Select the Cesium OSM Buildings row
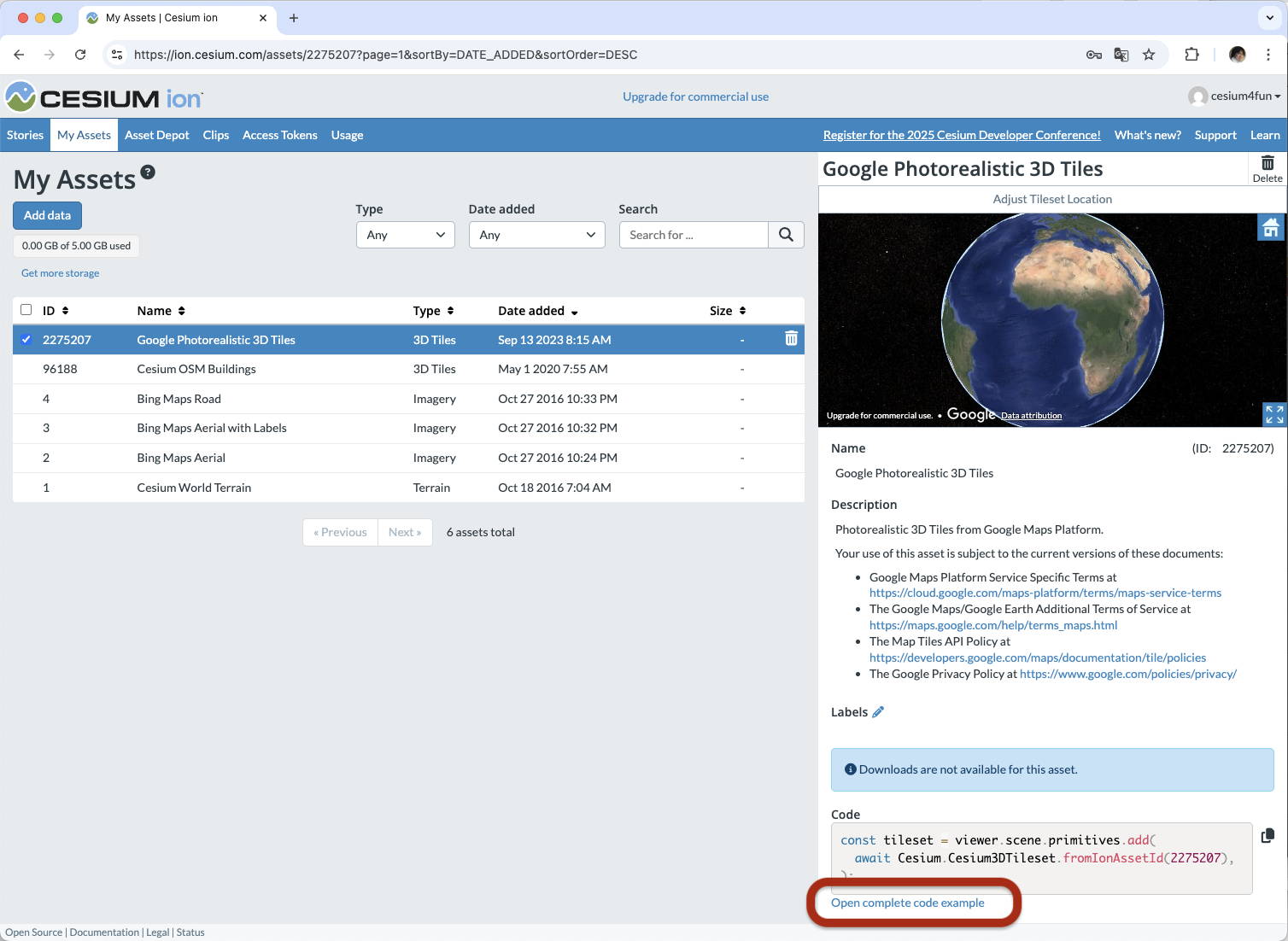The width and height of the screenshot is (1288, 941). (408, 369)
